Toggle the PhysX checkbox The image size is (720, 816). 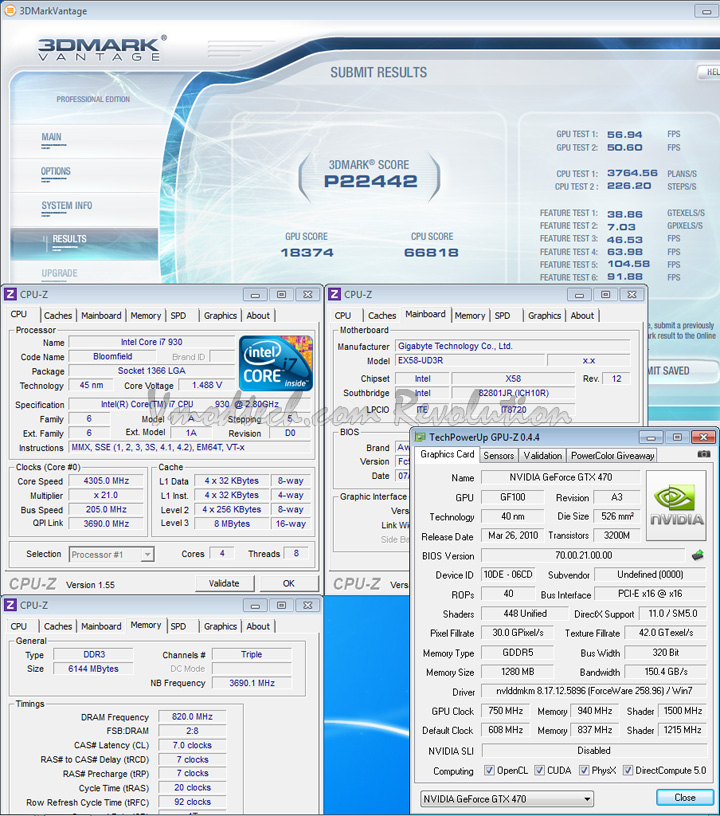pyautogui.click(x=584, y=770)
